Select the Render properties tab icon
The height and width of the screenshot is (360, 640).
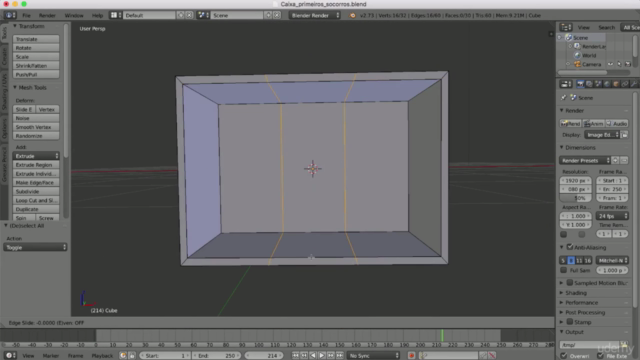580,84
